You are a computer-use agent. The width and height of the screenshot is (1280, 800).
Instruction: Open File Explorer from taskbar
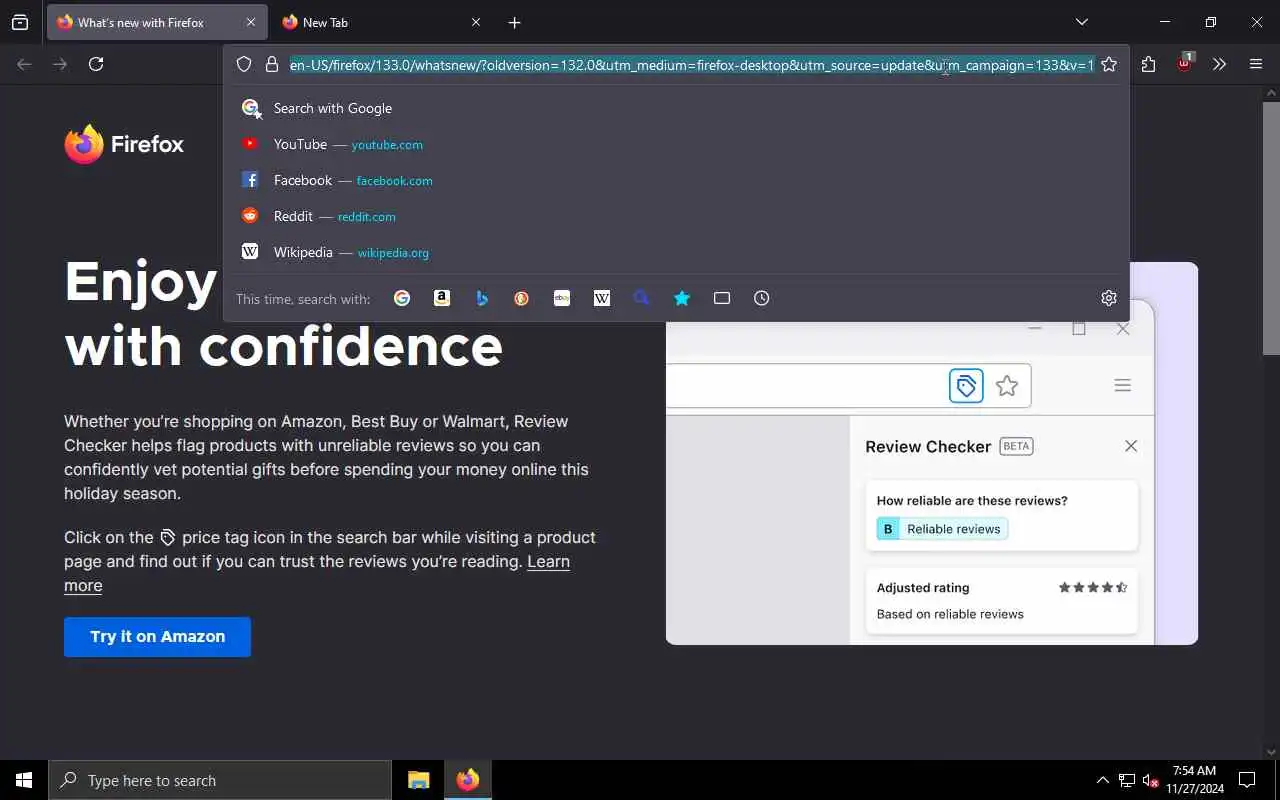click(x=419, y=780)
